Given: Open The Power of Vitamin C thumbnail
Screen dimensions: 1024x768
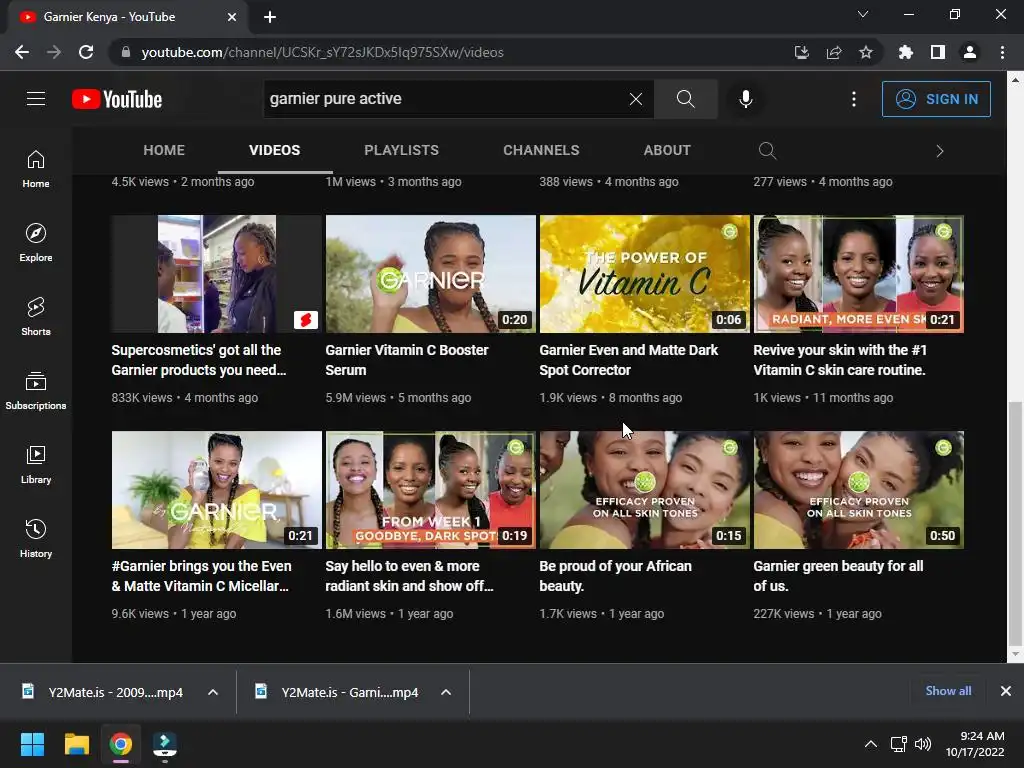Looking at the screenshot, I should coord(645,274).
